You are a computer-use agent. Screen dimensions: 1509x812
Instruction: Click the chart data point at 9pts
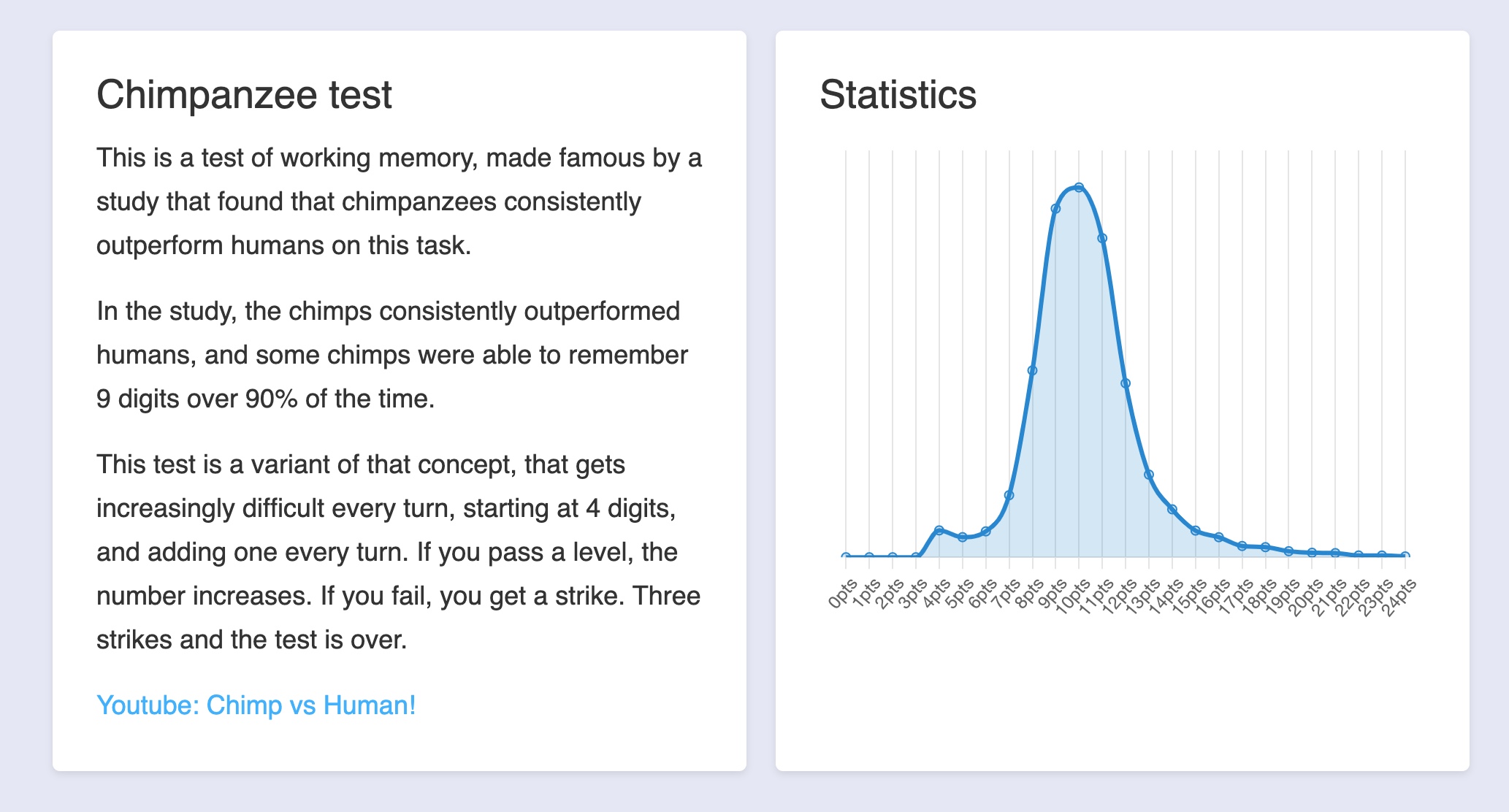[x=1055, y=209]
